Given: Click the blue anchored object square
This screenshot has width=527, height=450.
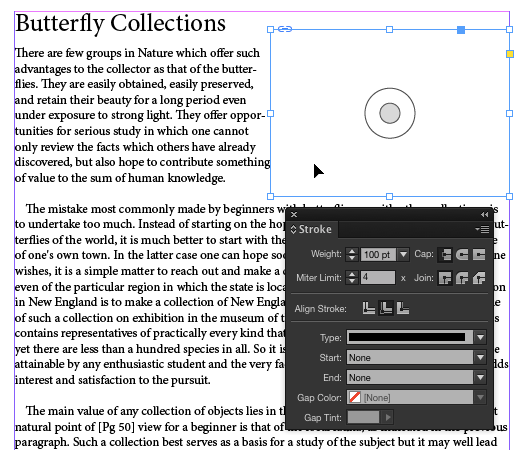Looking at the screenshot, I should 461,30.
